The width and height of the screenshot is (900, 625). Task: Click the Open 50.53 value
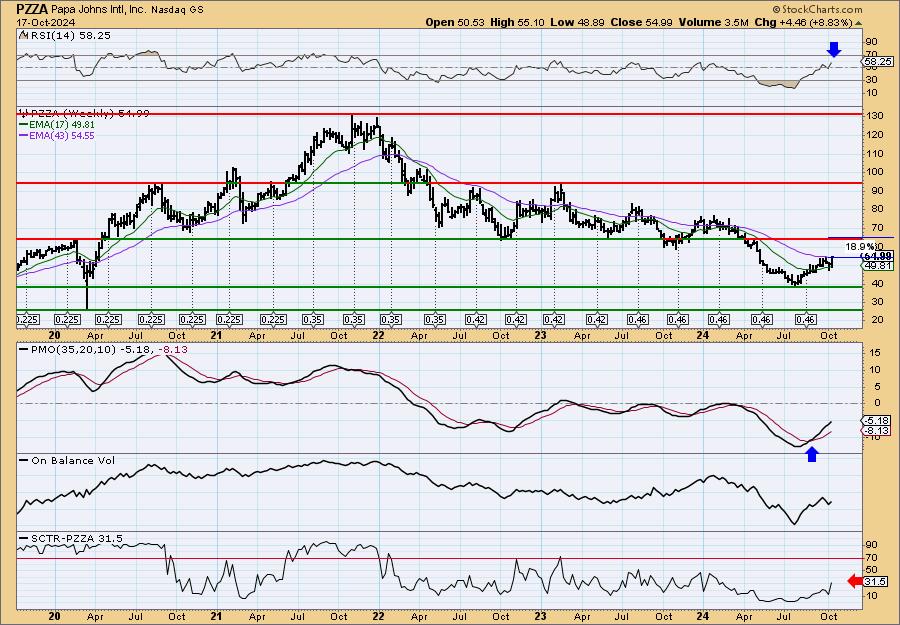pos(455,22)
